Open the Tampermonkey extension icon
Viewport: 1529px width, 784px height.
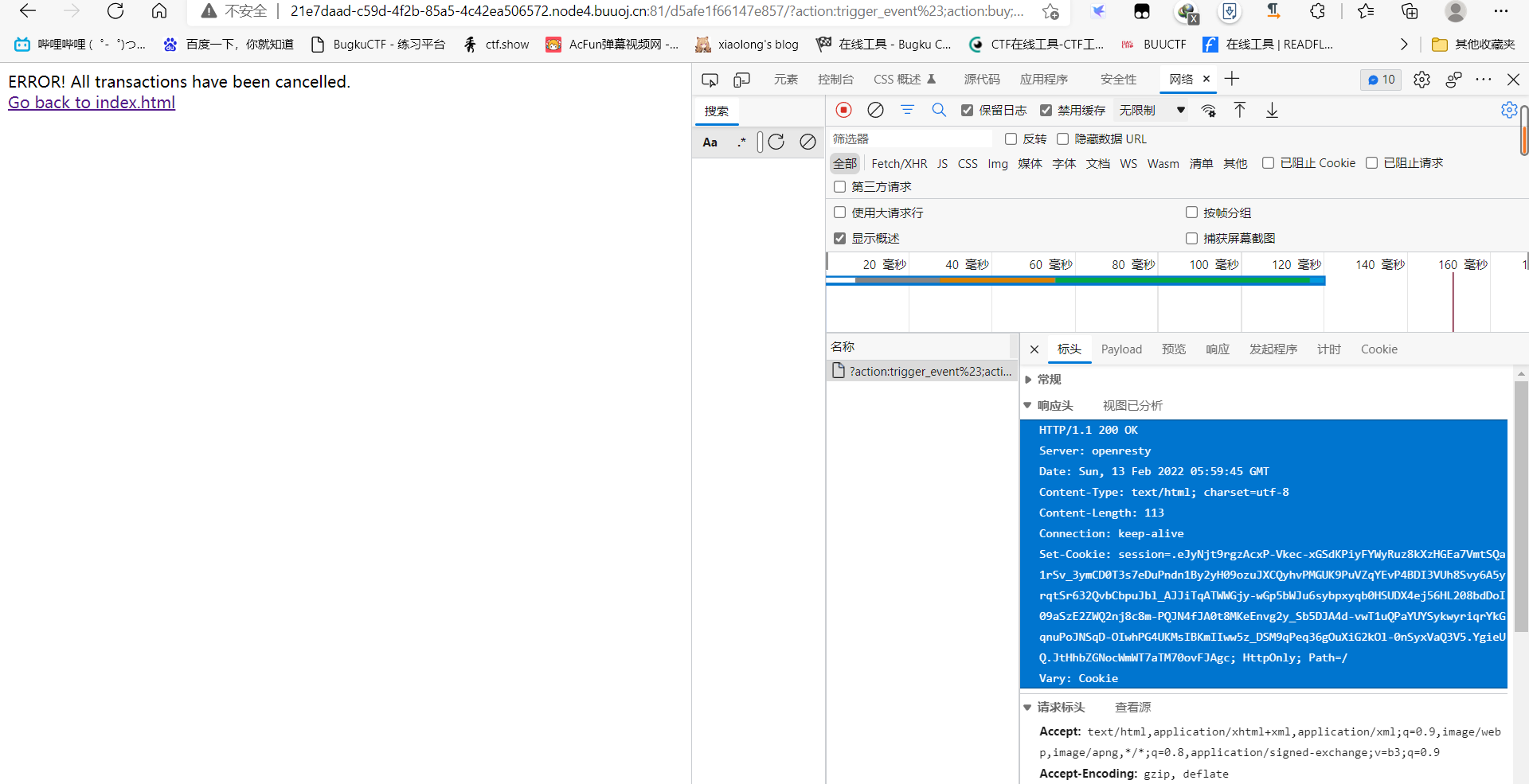[x=1142, y=11]
